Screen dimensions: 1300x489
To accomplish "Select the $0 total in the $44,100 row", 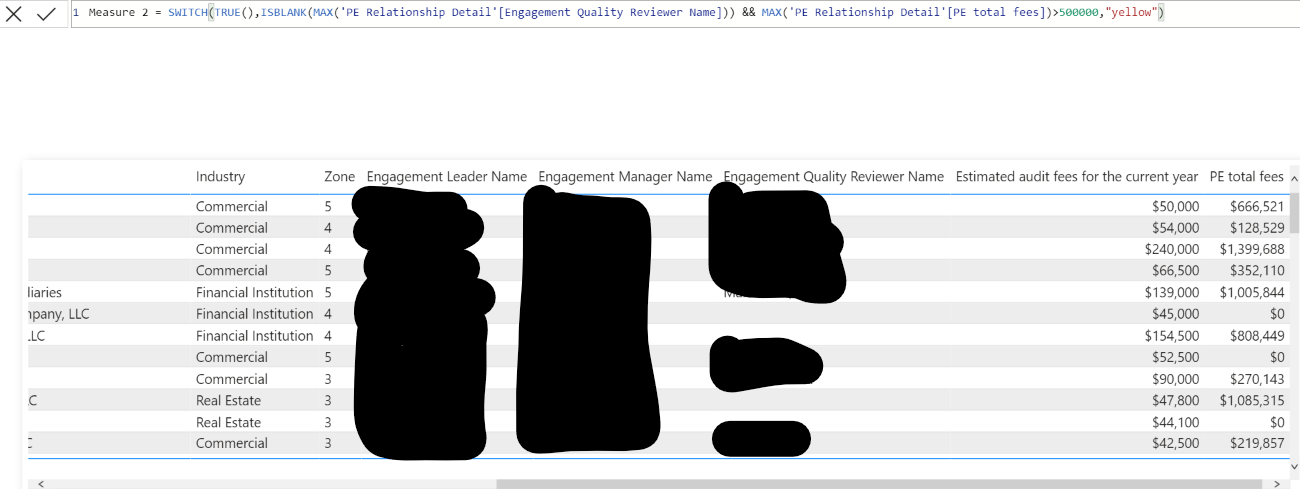I will tap(1277, 423).
